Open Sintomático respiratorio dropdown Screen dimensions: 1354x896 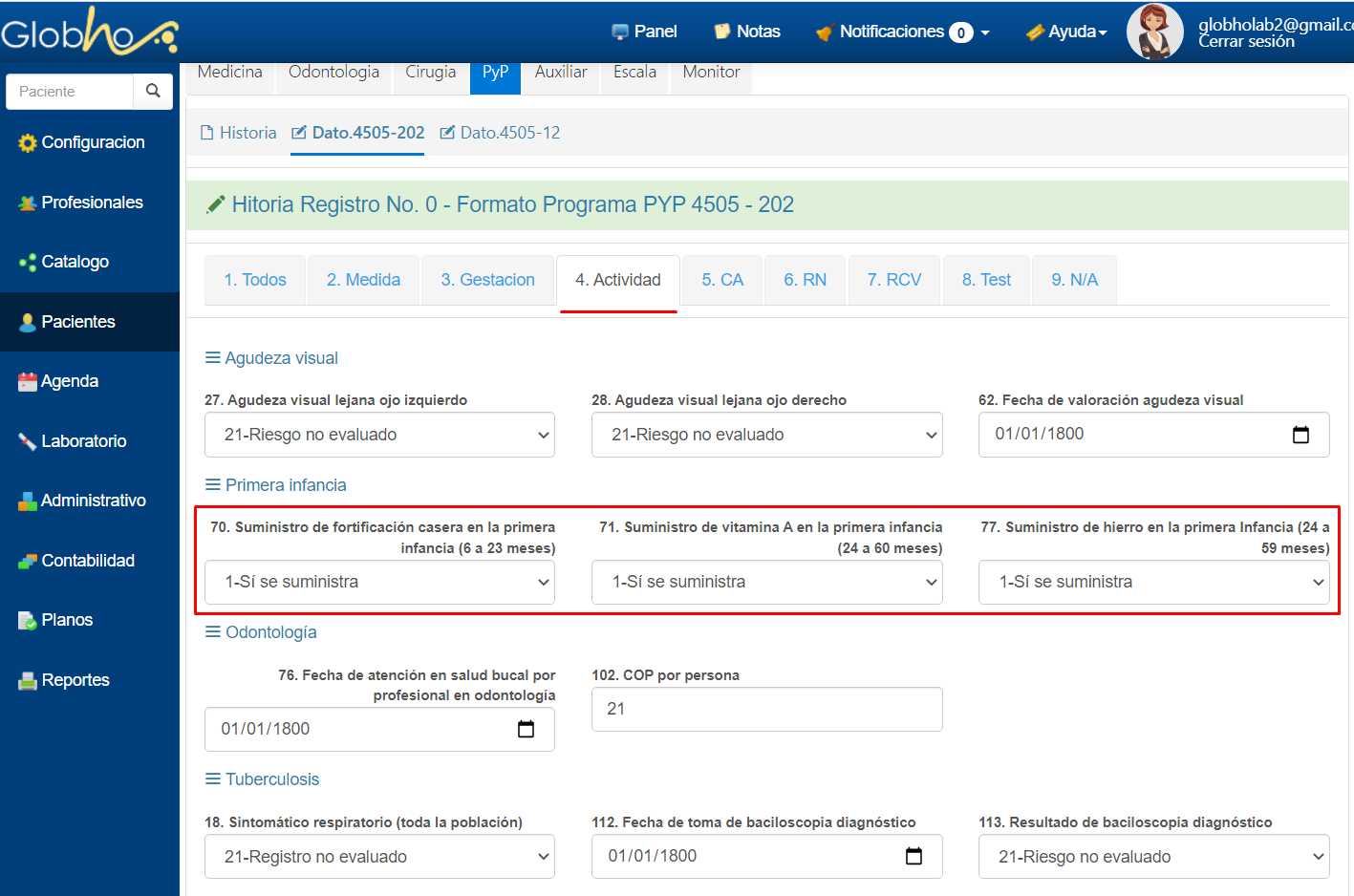(379, 857)
